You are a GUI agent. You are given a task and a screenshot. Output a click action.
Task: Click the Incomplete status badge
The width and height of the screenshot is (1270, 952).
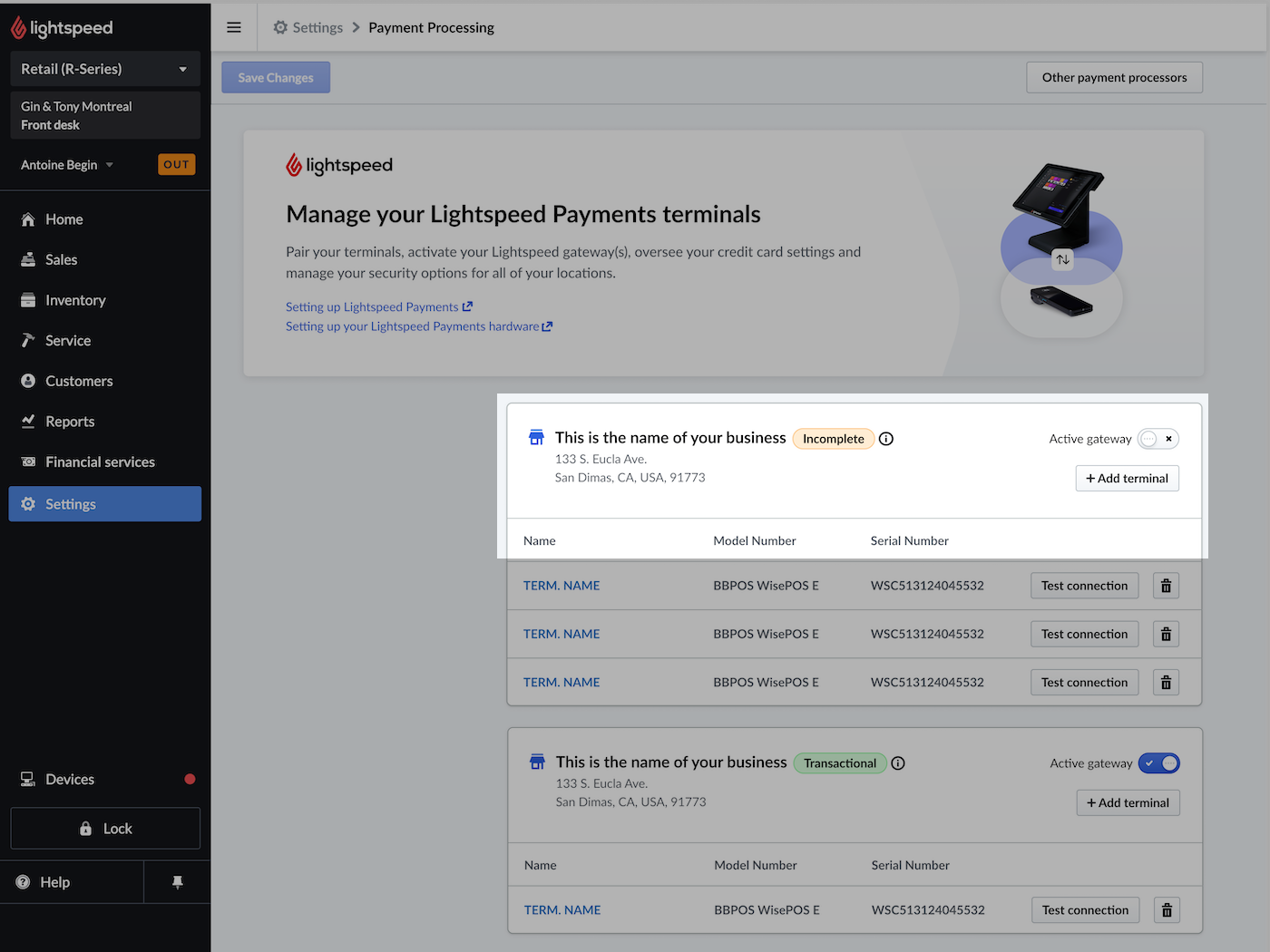click(834, 439)
